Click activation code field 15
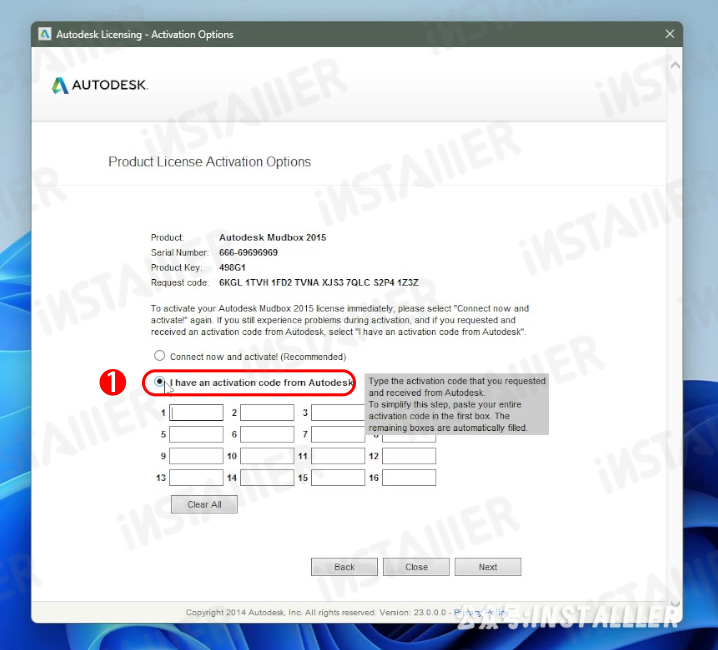The height and width of the screenshot is (650, 718). click(x=338, y=478)
